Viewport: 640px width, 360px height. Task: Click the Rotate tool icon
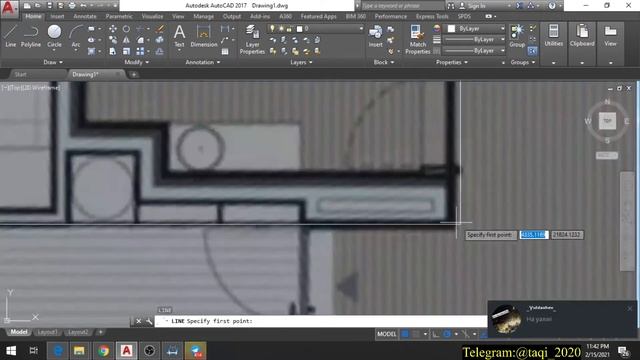click(x=127, y=29)
